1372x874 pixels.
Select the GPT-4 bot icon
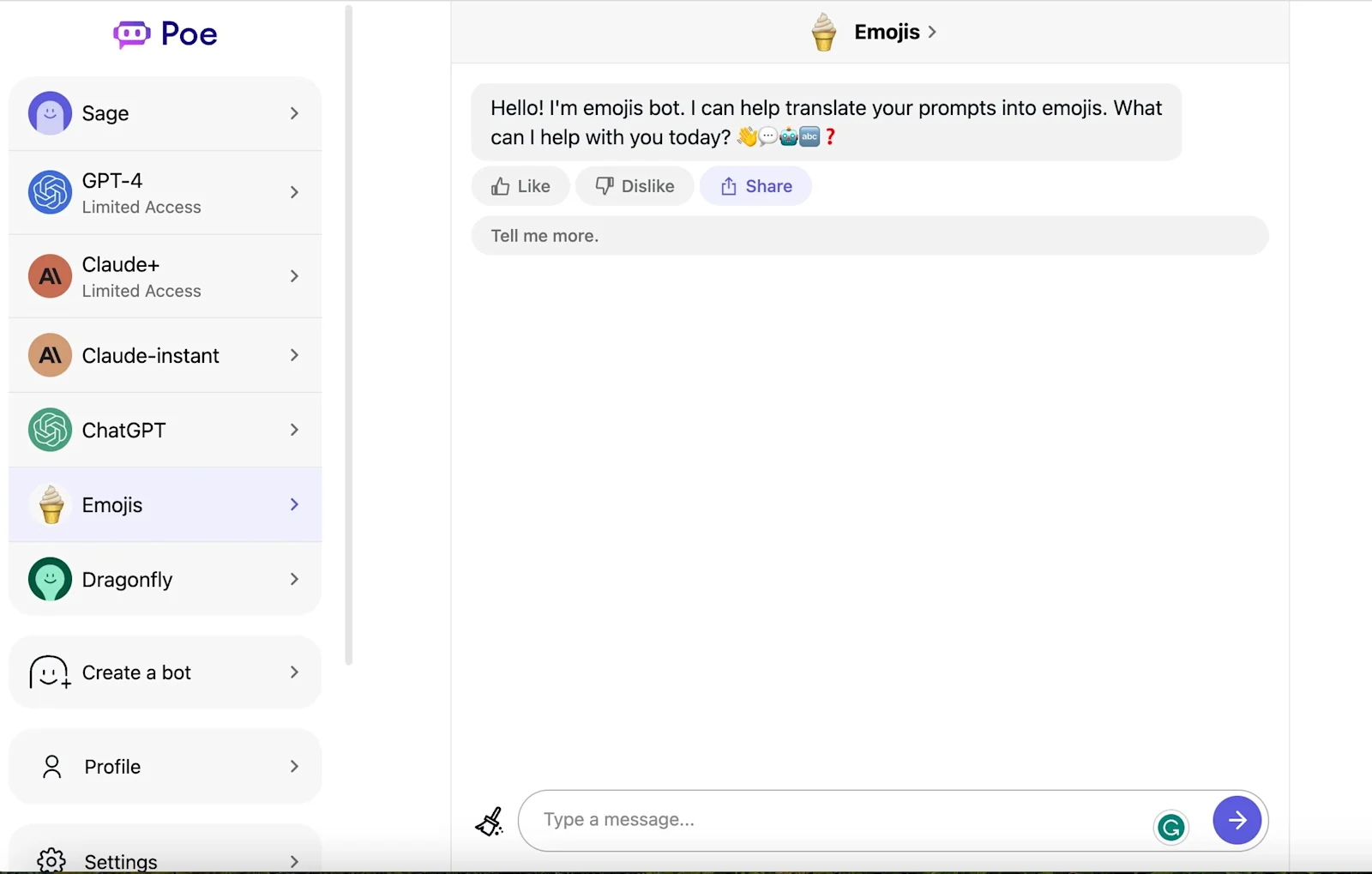[50, 192]
